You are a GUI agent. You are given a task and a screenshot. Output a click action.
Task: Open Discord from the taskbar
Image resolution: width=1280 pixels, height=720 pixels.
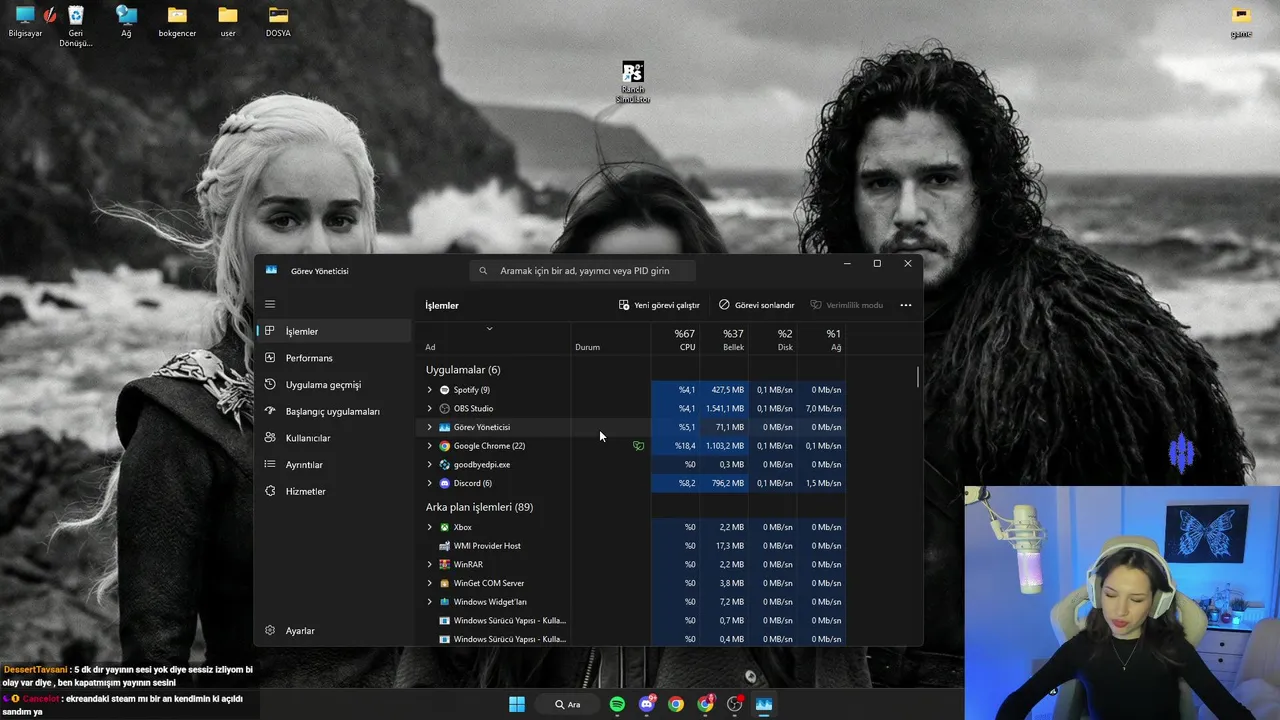(x=647, y=704)
